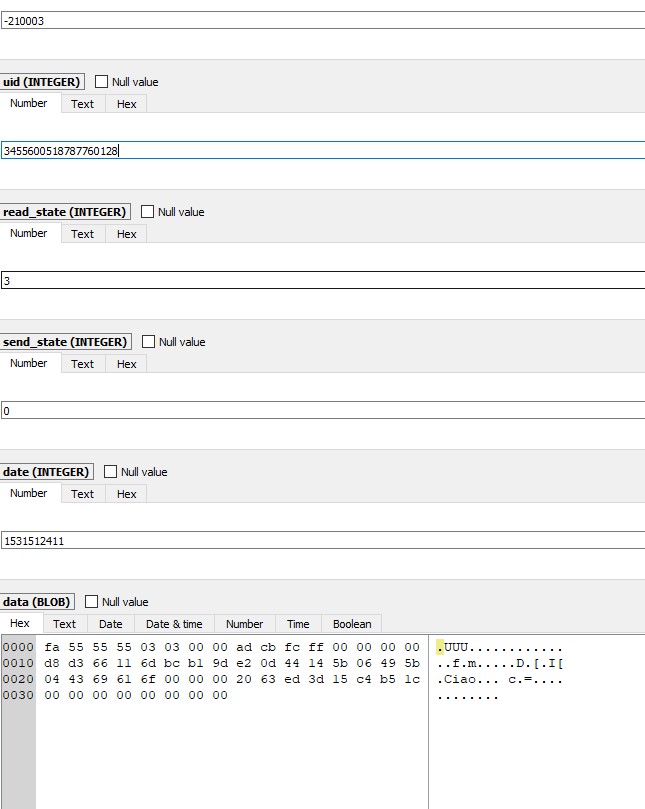
Task: Select the Number tab under send_state
Action: click(29, 363)
